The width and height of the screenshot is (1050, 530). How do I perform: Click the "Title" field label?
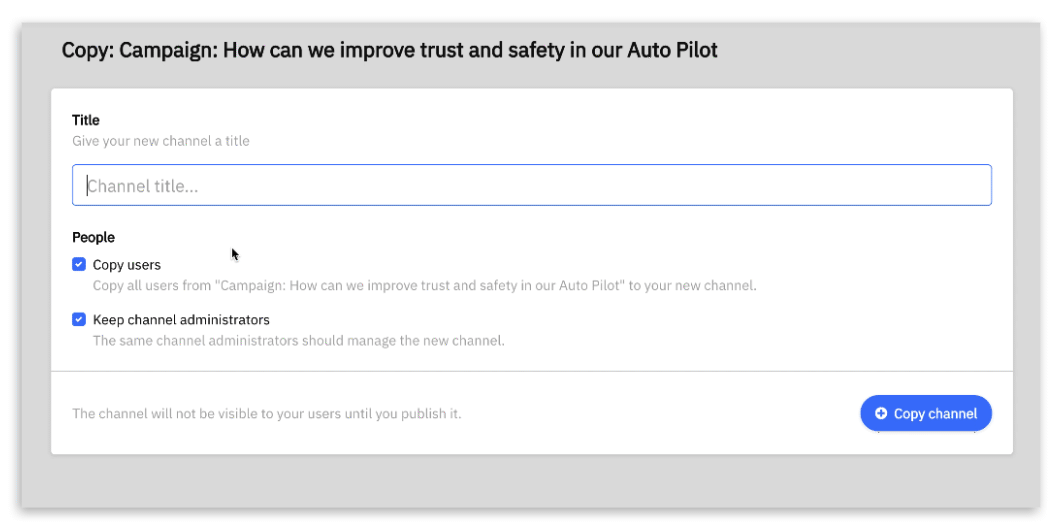point(86,120)
